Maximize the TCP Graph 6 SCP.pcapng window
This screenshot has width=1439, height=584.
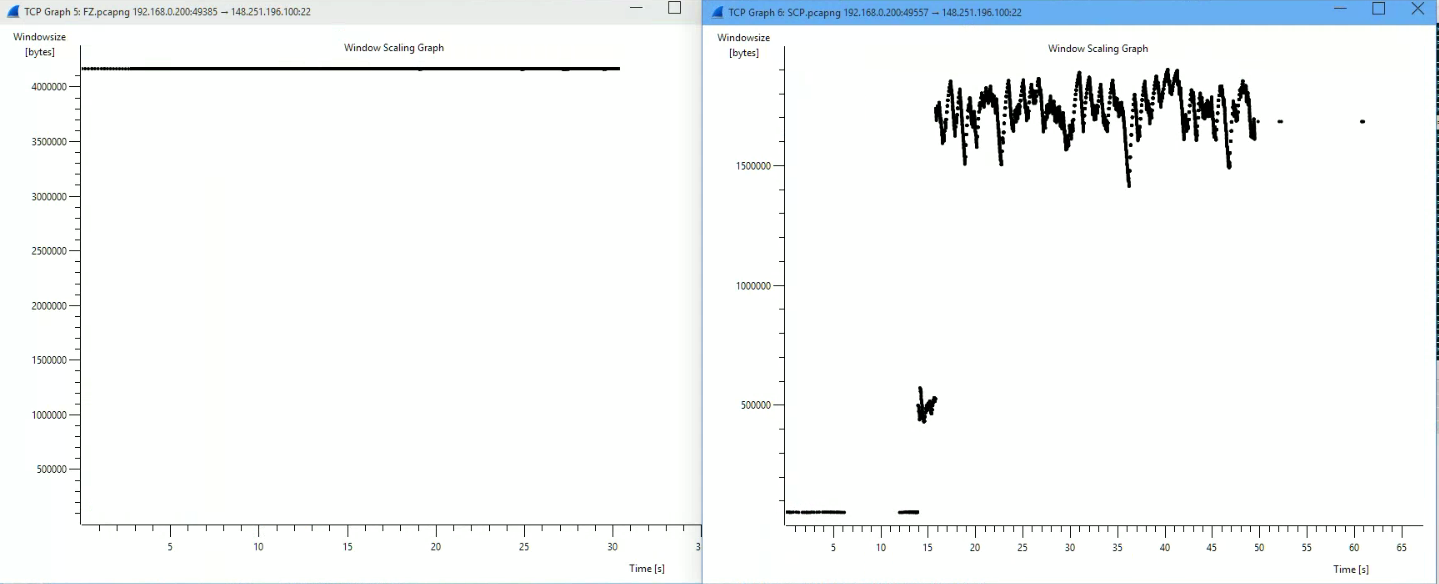point(1379,8)
